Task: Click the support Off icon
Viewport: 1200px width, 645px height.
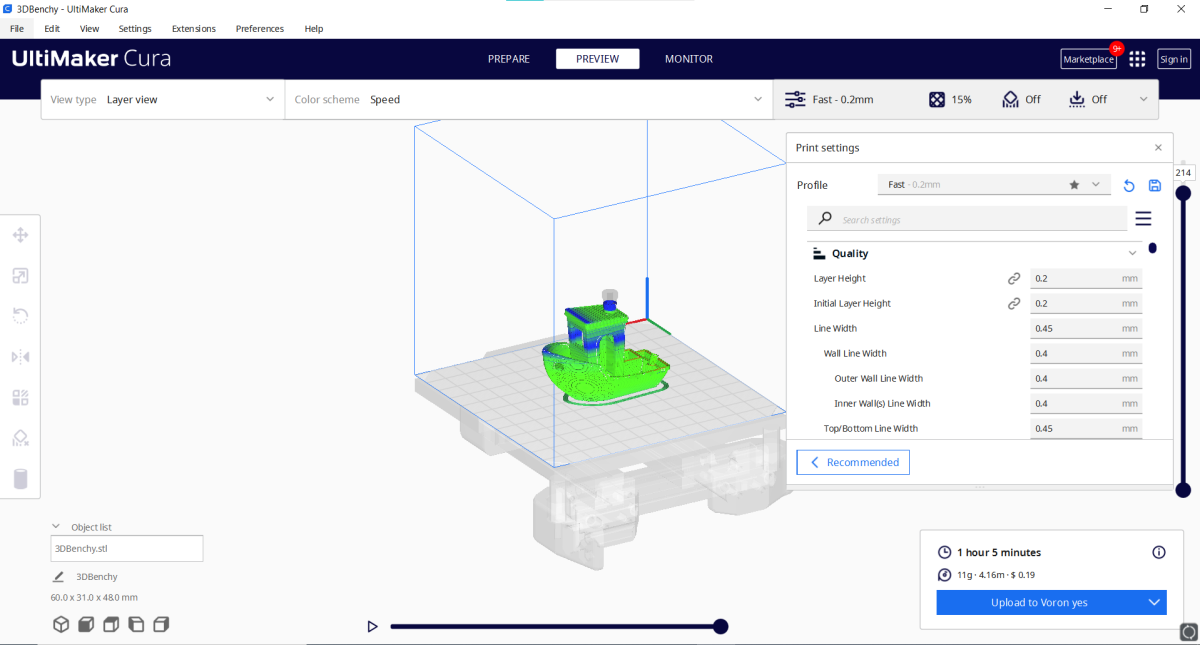Action: click(x=1010, y=99)
